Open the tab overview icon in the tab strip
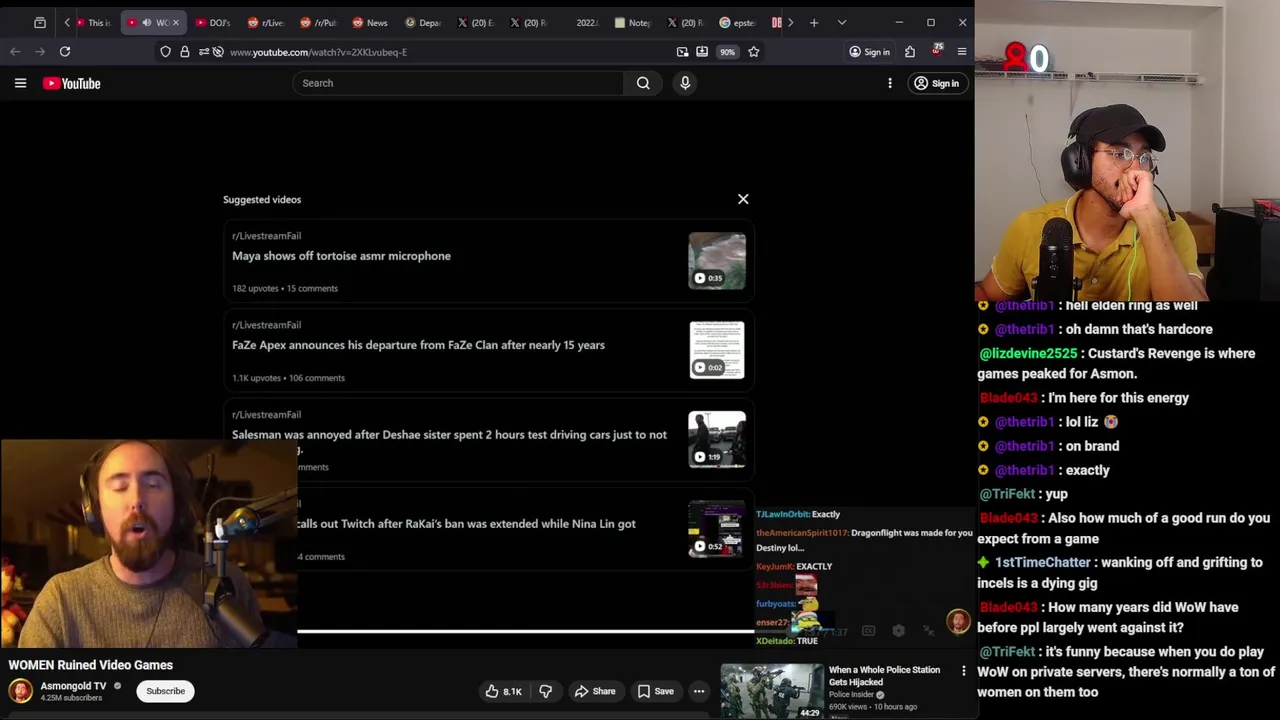This screenshot has height=720, width=1280. 40,22
